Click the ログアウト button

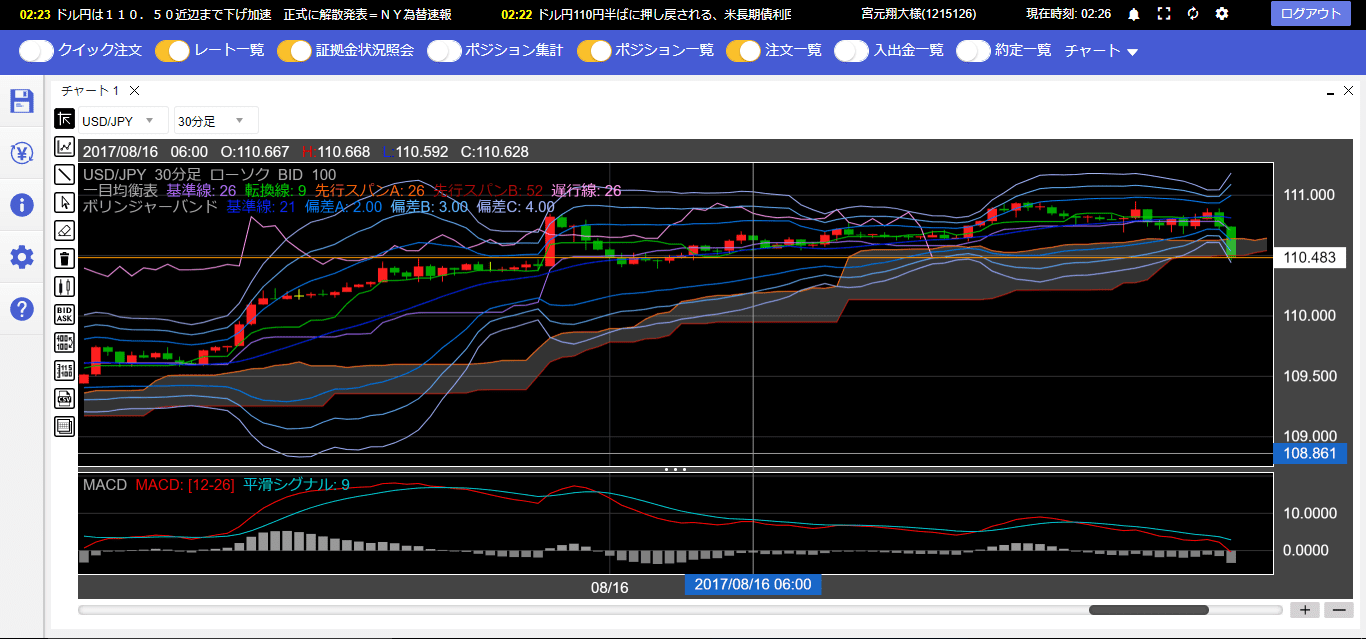click(1311, 13)
